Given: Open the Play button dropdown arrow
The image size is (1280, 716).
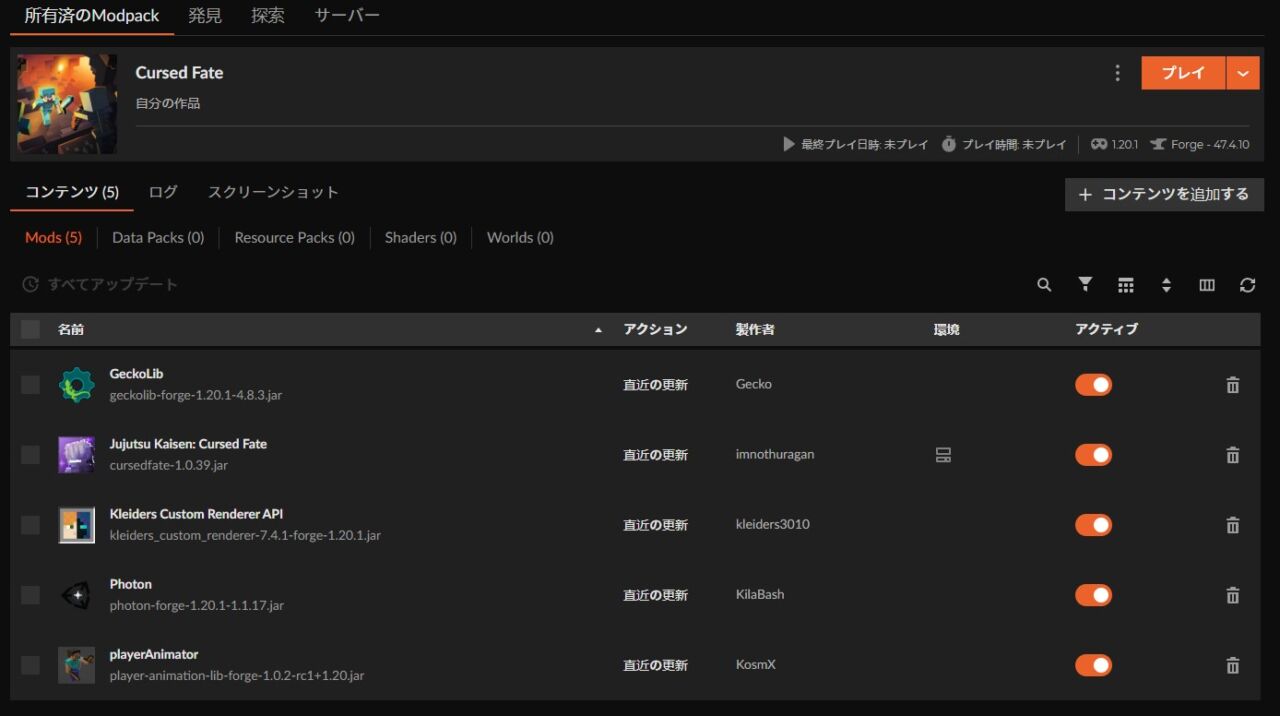Looking at the screenshot, I should pyautogui.click(x=1243, y=72).
